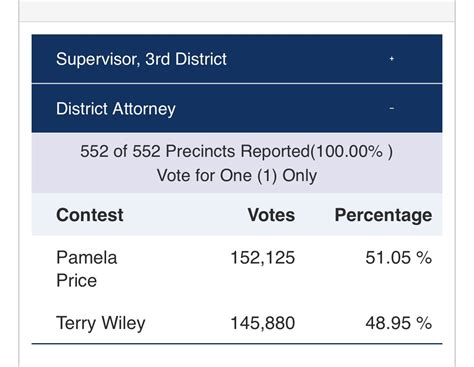Click the Pamela Price candidate name
474x367 pixels.
(87, 269)
